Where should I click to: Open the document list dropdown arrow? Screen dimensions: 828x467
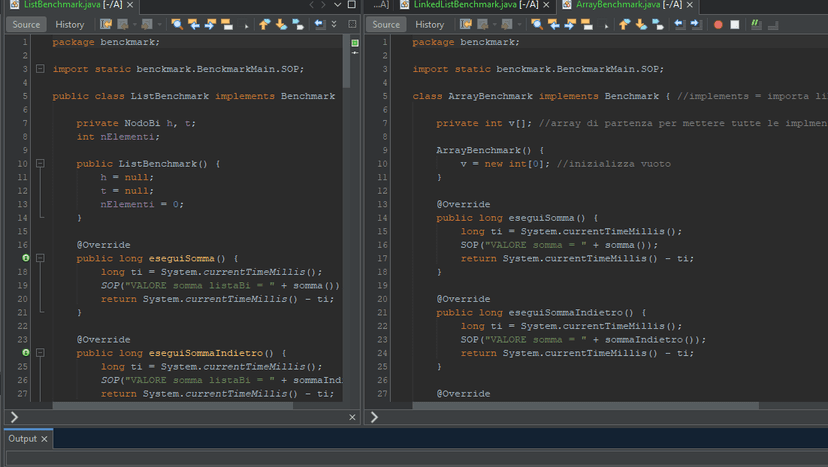(x=337, y=5)
